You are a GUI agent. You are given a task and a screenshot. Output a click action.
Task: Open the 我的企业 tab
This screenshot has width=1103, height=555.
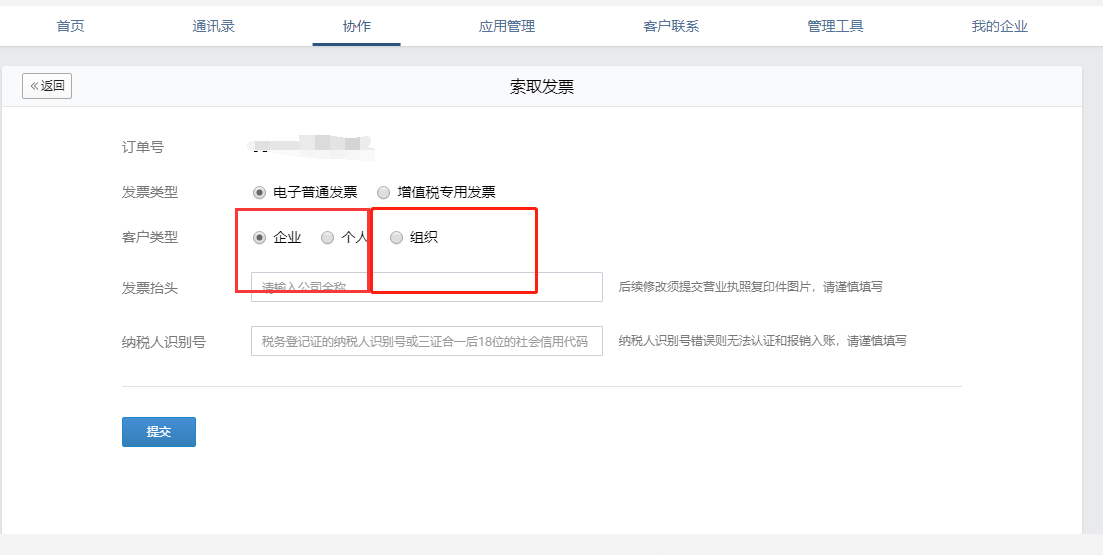(999, 26)
